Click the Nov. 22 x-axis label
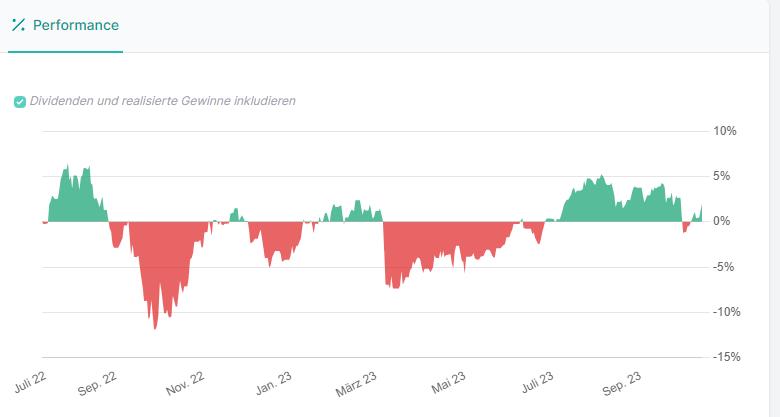780x417 pixels. pyautogui.click(x=185, y=383)
